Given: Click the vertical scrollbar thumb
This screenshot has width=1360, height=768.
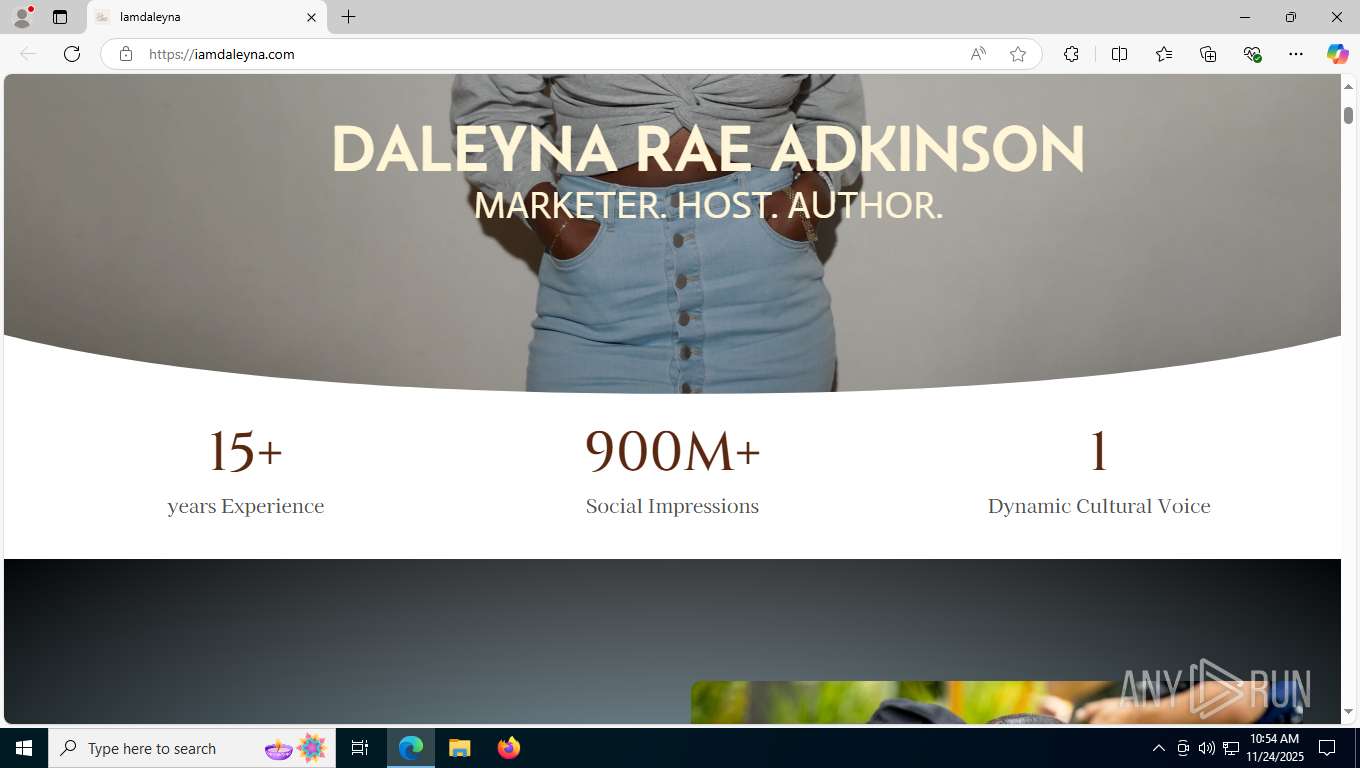Looking at the screenshot, I should (x=1348, y=115).
